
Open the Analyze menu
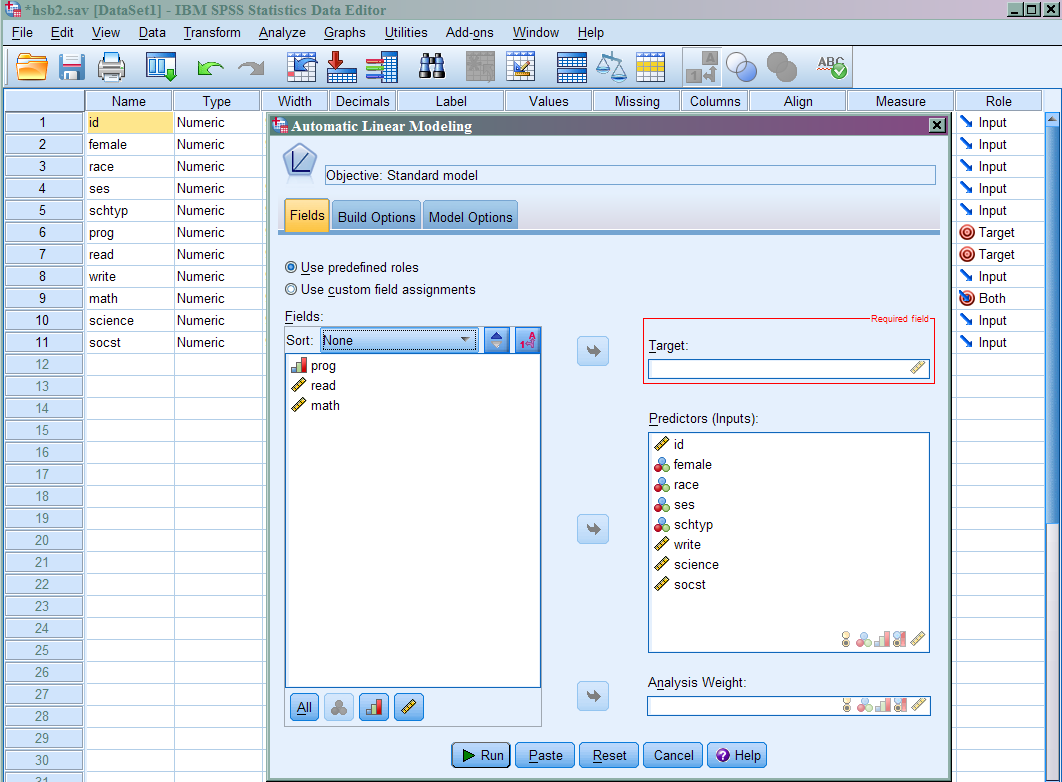[x=282, y=32]
